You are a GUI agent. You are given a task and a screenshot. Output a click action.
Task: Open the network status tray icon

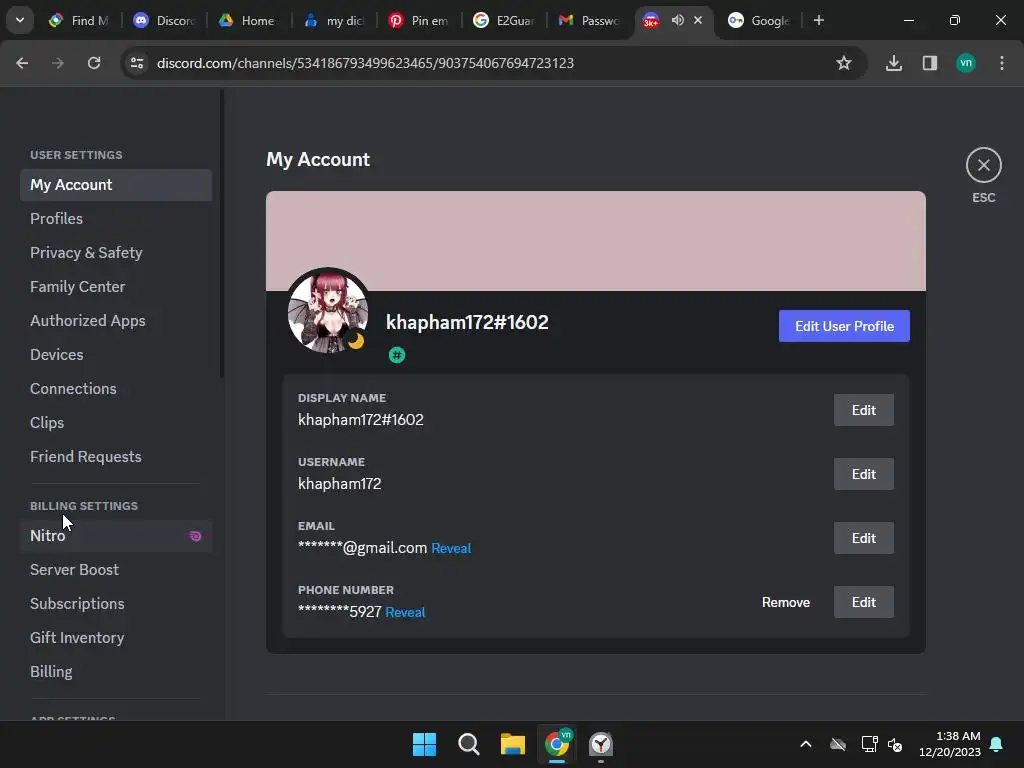click(869, 744)
